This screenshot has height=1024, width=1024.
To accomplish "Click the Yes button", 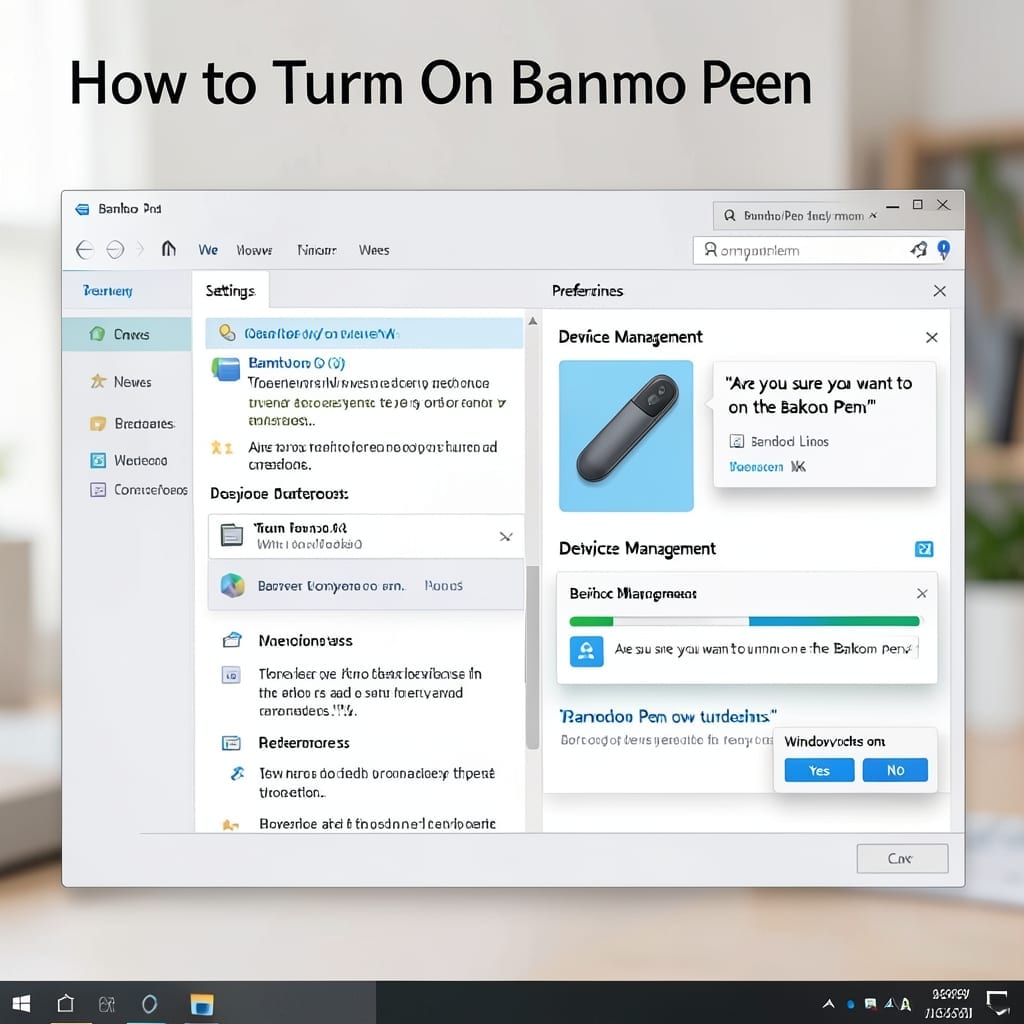I will pyautogui.click(x=820, y=770).
